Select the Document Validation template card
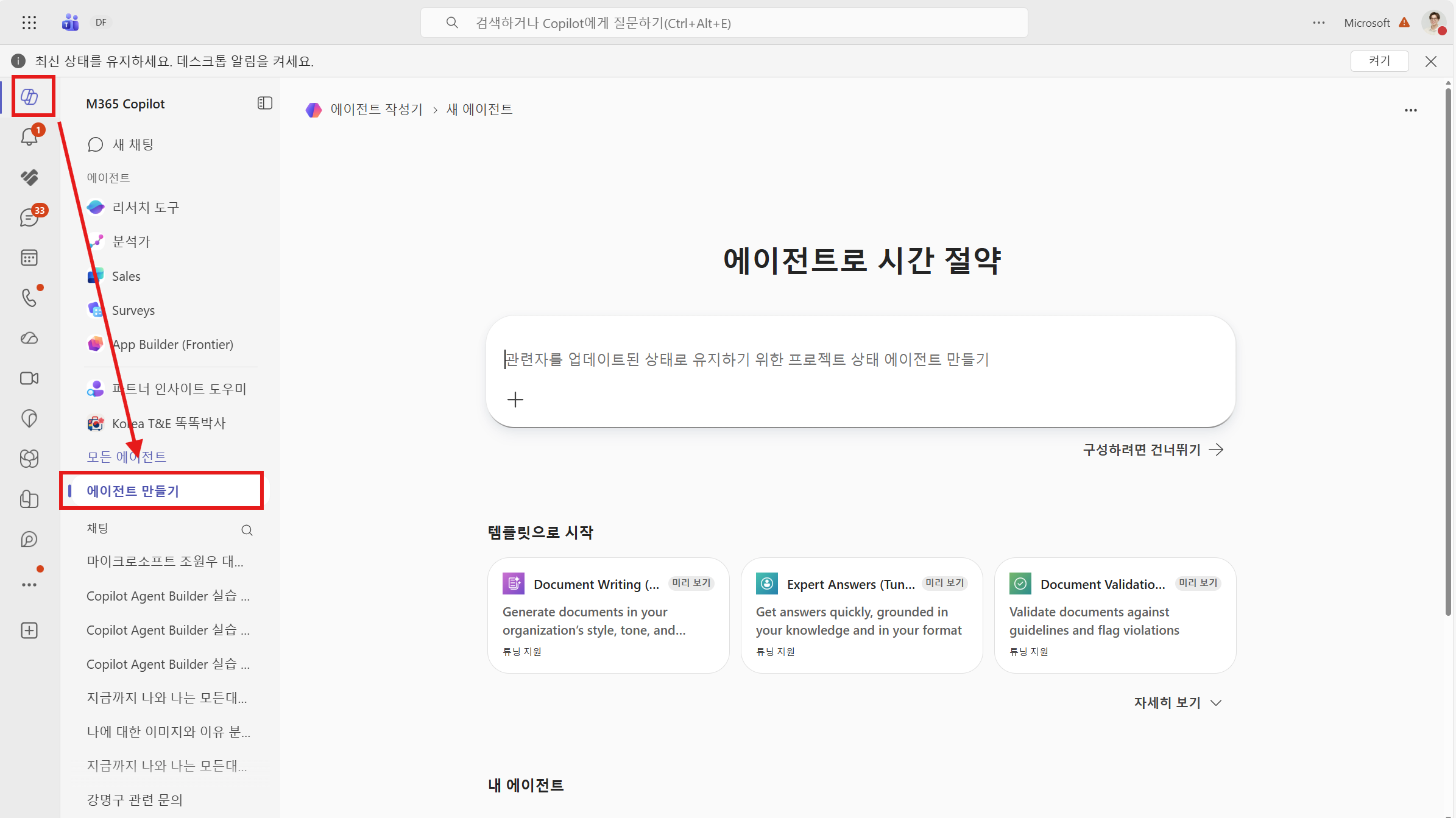Viewport: 1456px width, 818px height. tap(1115, 615)
